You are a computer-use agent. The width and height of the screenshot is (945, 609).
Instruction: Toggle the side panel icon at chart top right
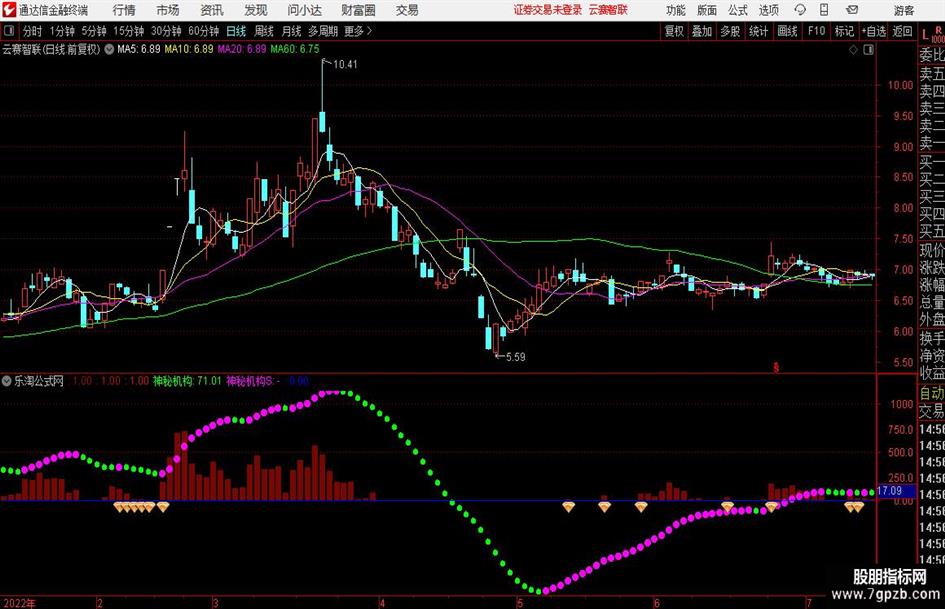tap(868, 50)
